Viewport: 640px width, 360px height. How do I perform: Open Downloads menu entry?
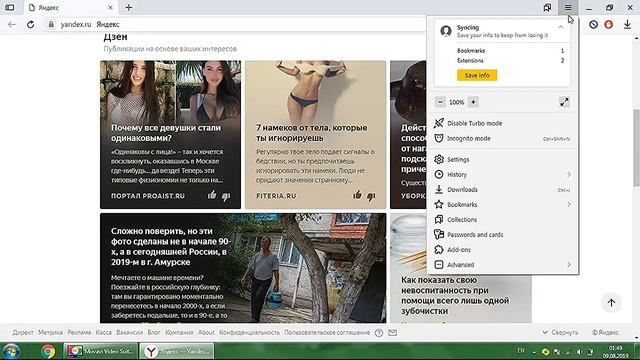502,190
